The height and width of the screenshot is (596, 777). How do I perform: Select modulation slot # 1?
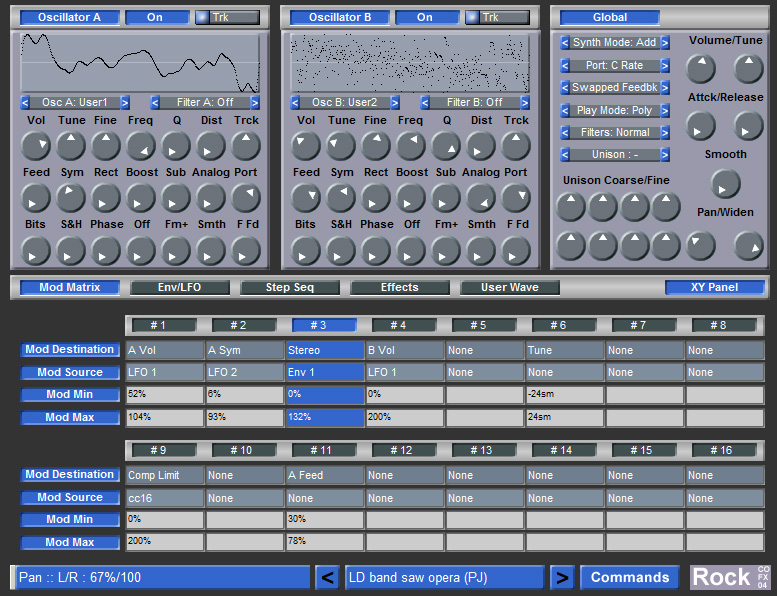pyautogui.click(x=164, y=325)
